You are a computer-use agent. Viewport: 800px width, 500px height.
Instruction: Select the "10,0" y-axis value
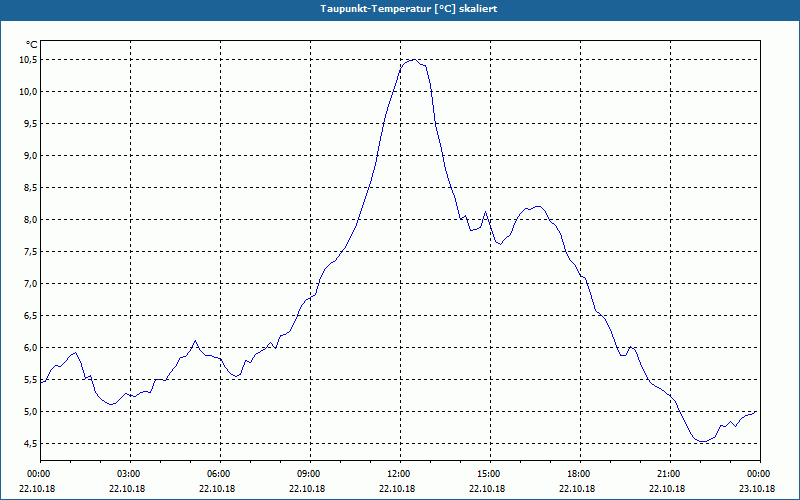coord(28,92)
